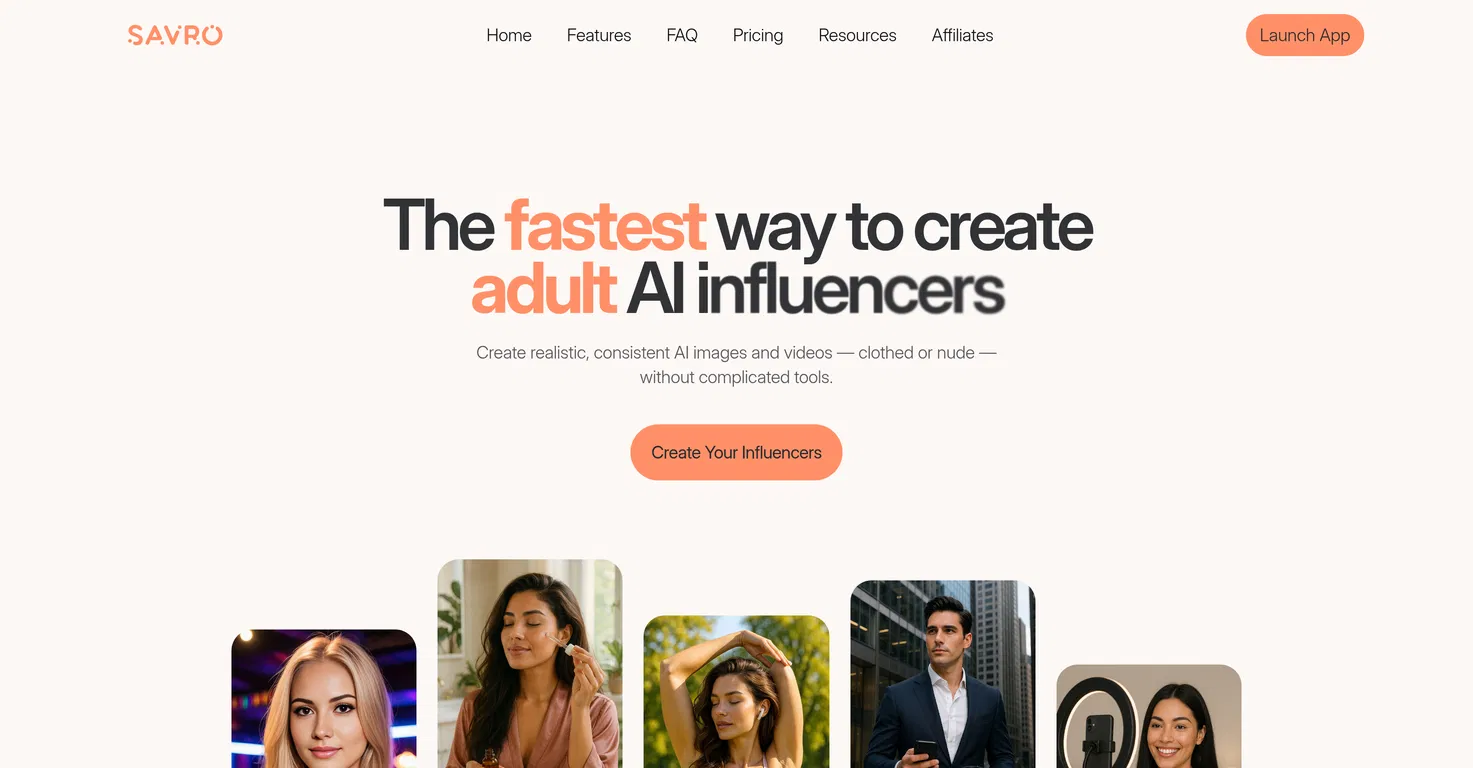Click the orange word "fastest" in headline
Screen dimensions: 1473x768
[605, 226]
